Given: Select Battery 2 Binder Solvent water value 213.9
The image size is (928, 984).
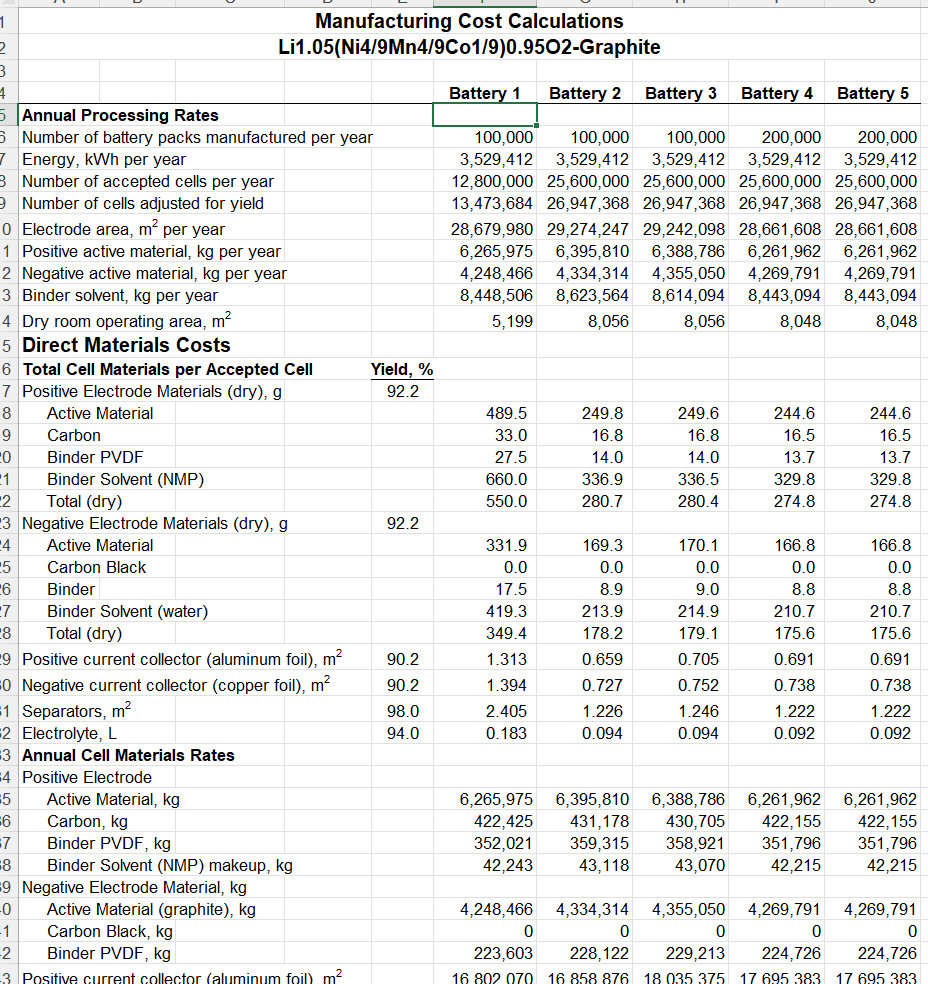Looking at the screenshot, I should (x=602, y=611).
